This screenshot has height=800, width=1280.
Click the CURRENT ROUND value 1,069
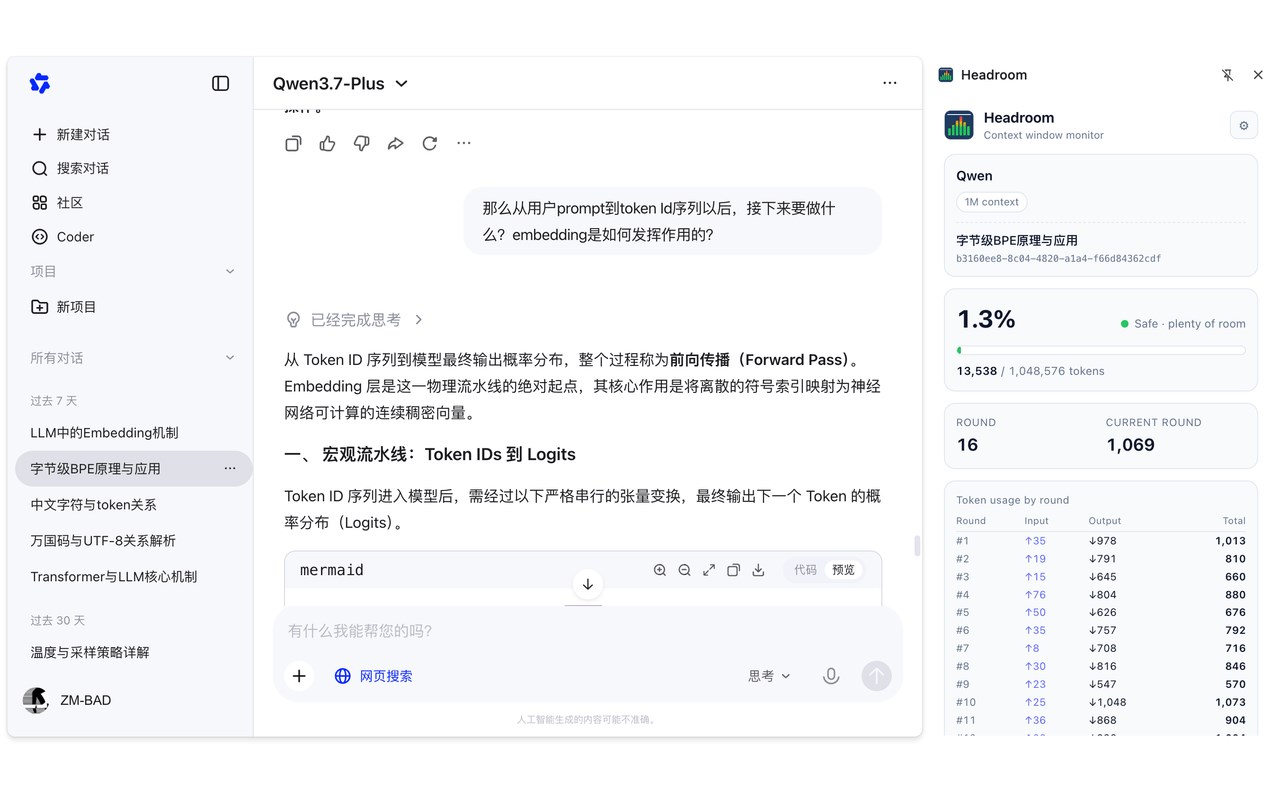1131,445
